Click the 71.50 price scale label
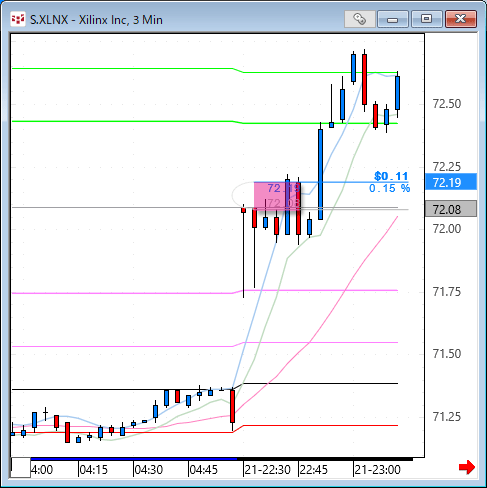 click(447, 354)
